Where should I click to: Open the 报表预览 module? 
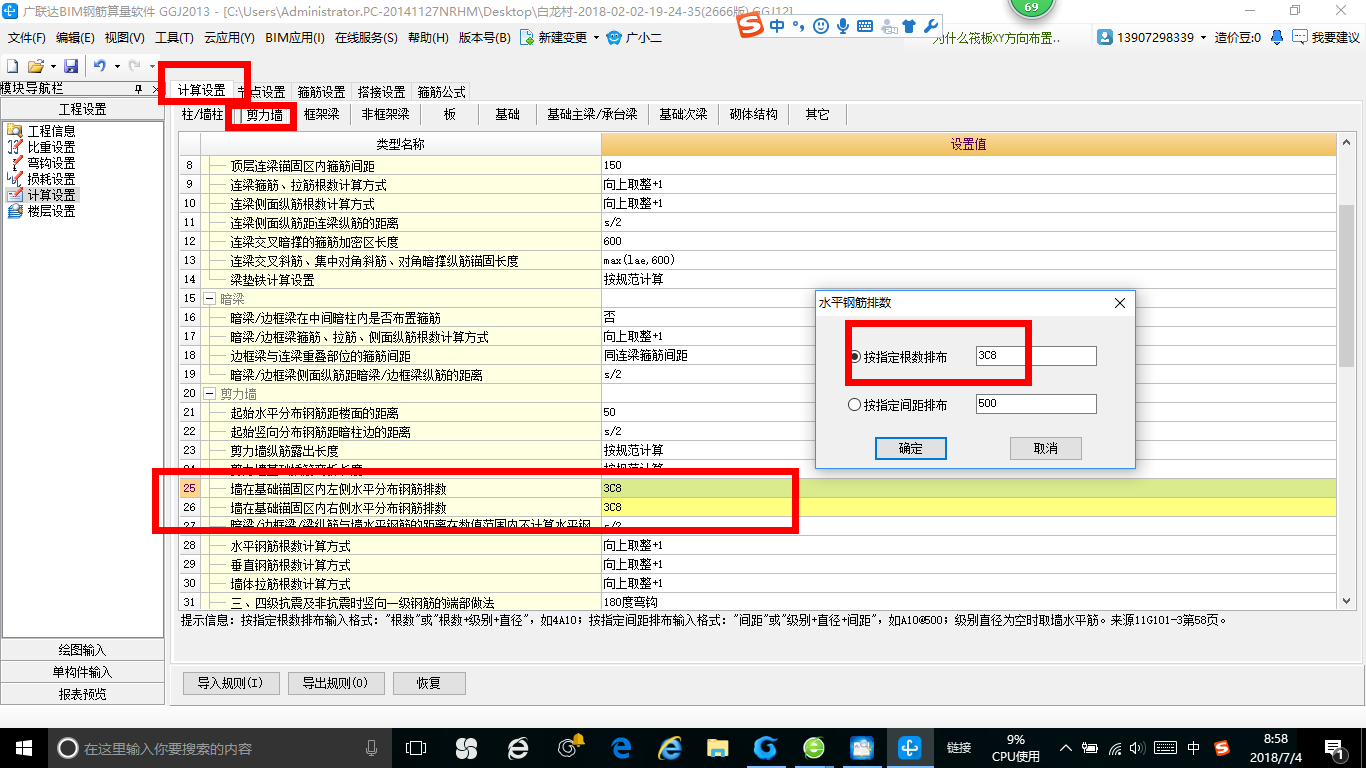pos(83,694)
